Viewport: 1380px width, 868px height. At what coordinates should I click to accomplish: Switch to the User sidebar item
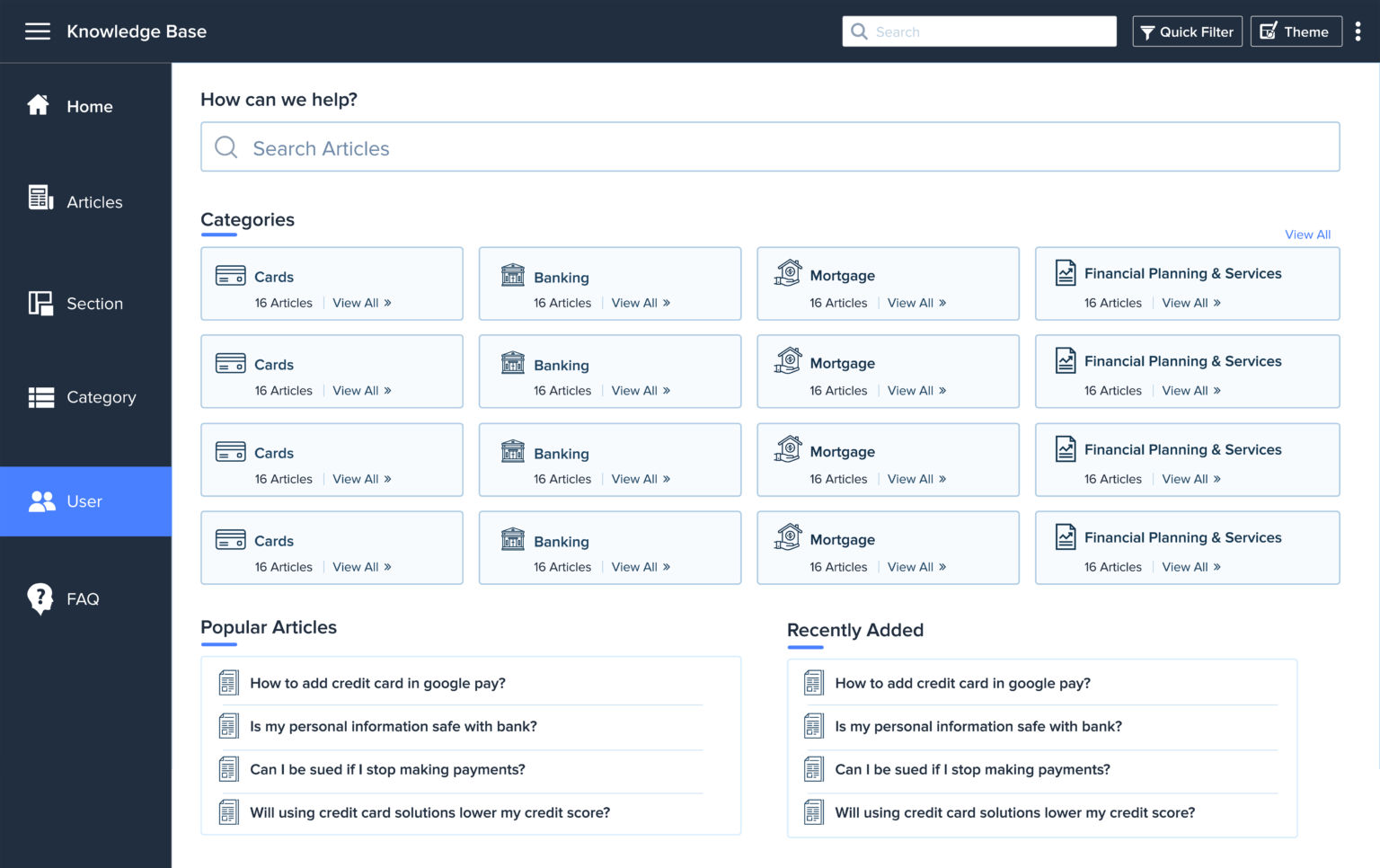coord(84,501)
